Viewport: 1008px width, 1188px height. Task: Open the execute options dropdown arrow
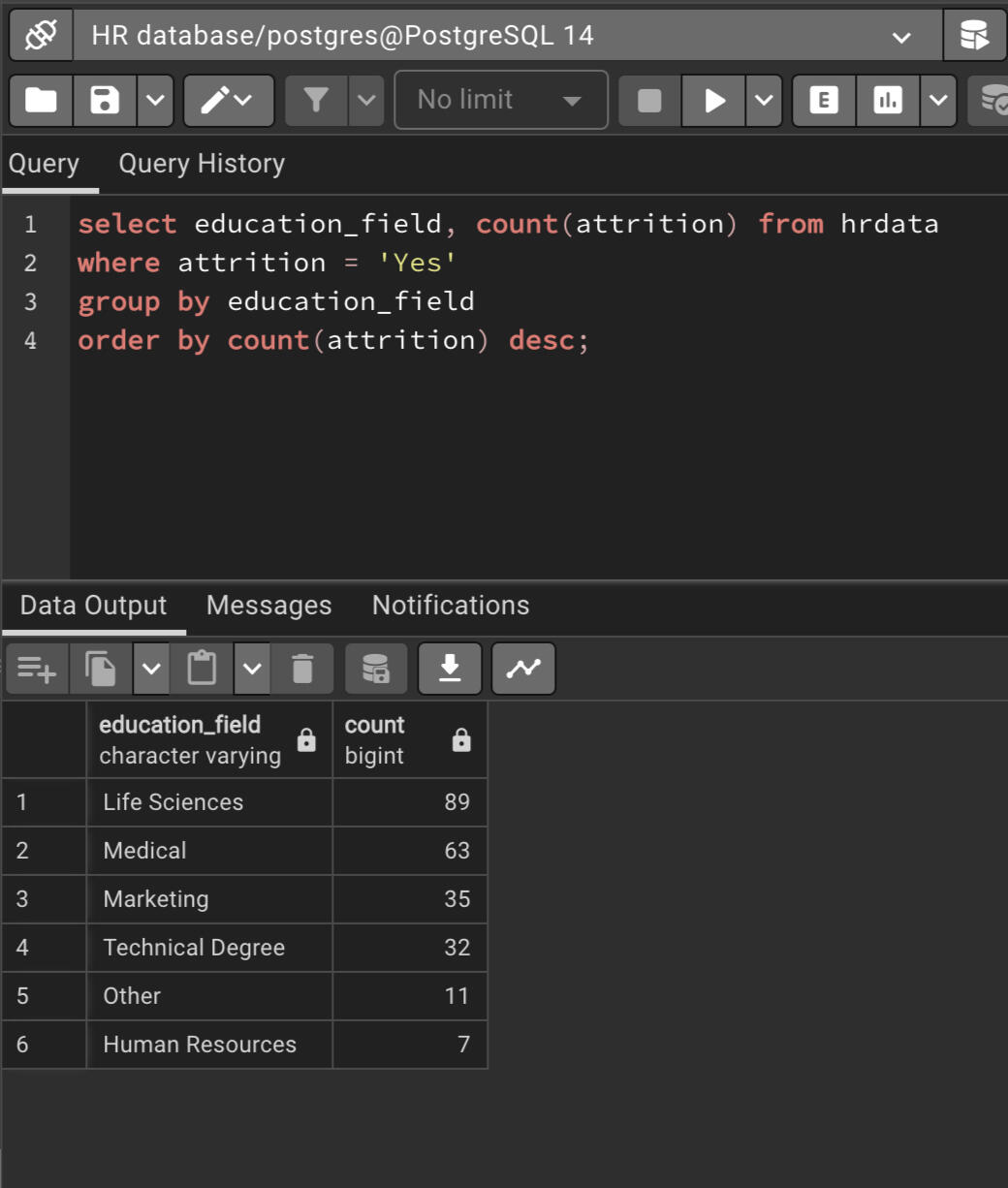(x=764, y=100)
